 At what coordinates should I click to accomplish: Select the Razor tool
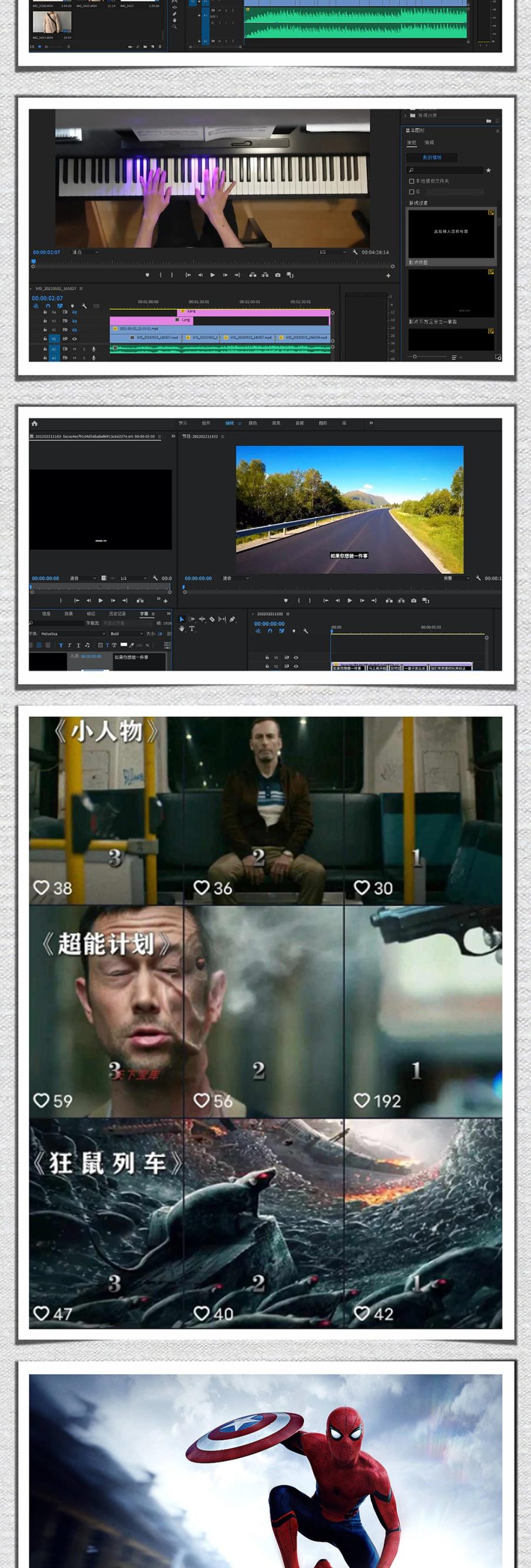pyautogui.click(x=212, y=619)
